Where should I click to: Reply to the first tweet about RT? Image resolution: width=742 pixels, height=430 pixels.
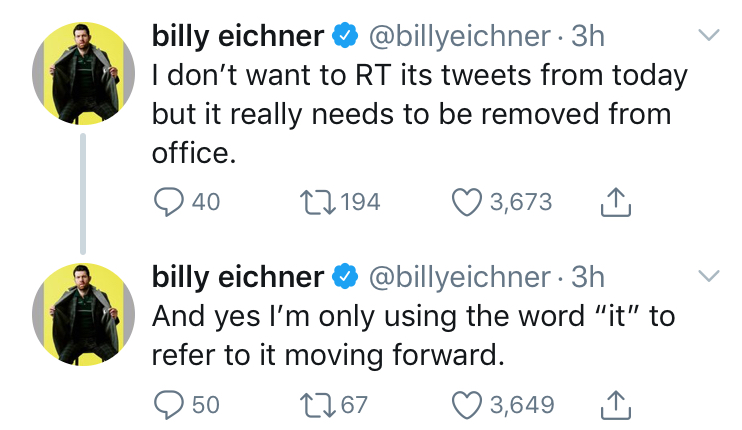(x=169, y=202)
